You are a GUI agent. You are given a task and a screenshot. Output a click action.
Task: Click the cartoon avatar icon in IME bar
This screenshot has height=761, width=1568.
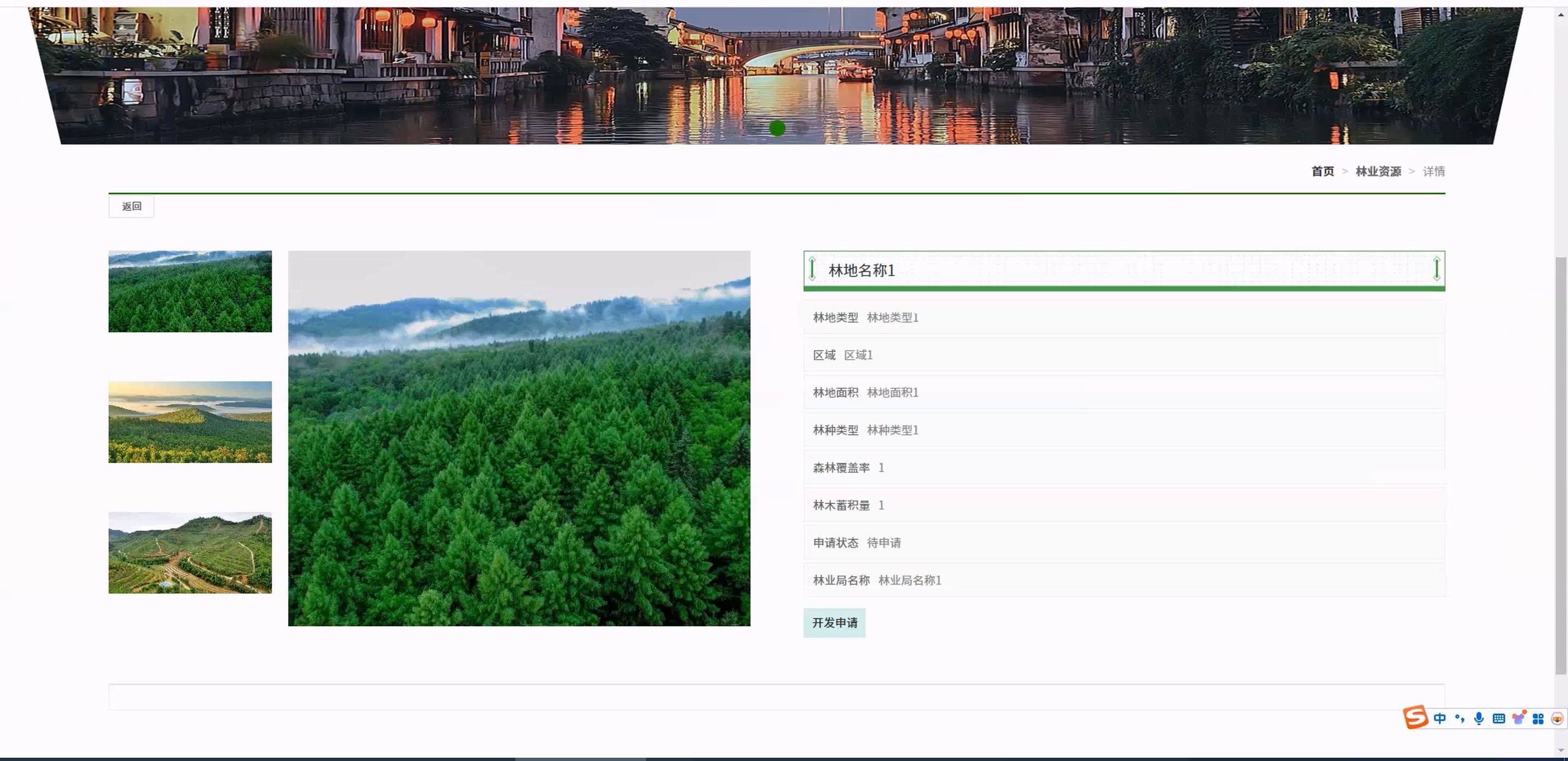(1557, 718)
